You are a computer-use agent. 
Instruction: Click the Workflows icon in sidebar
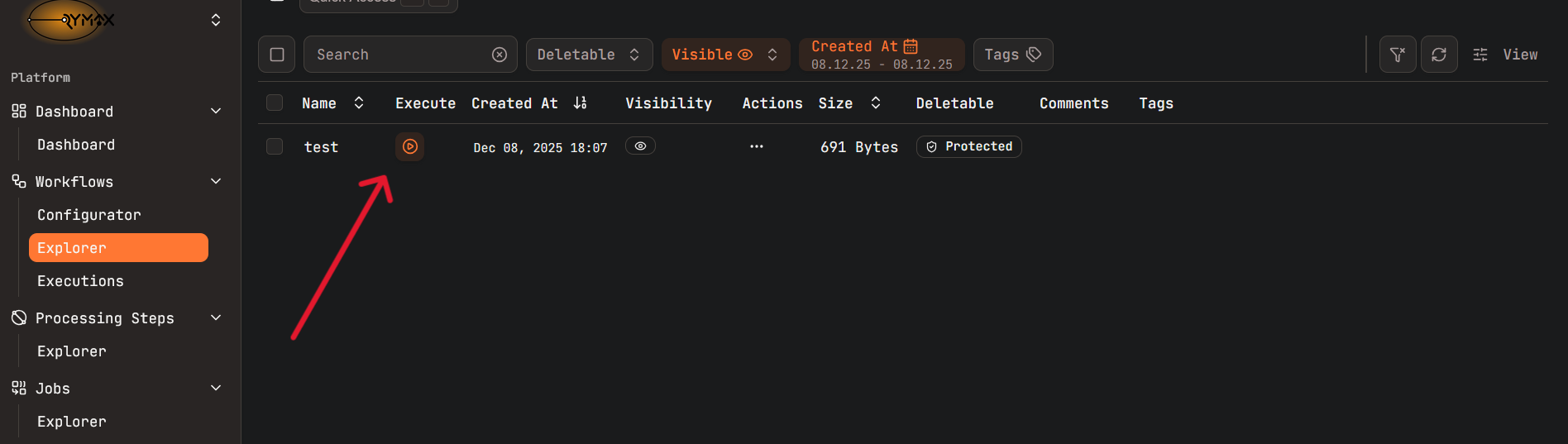[x=19, y=181]
